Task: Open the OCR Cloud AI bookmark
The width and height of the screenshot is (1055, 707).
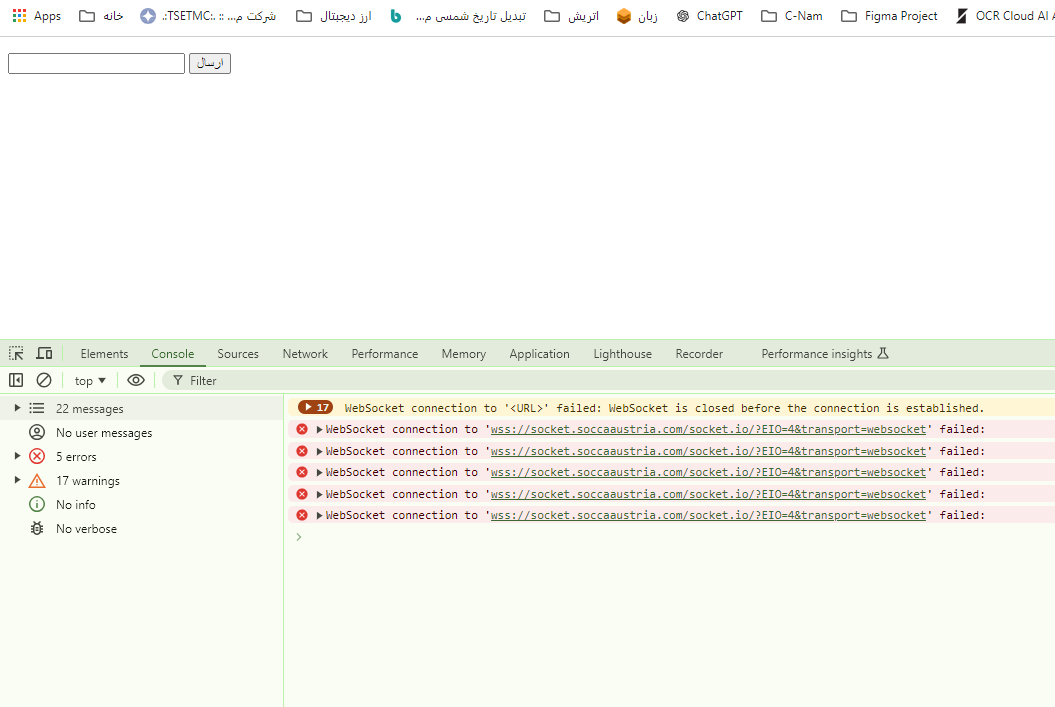Action: point(1005,15)
